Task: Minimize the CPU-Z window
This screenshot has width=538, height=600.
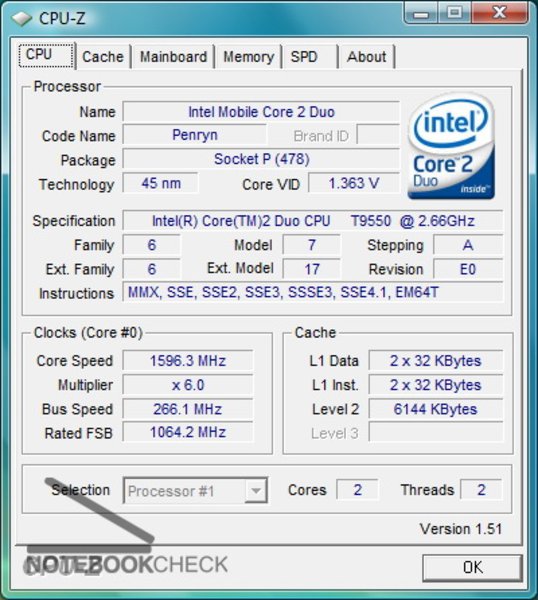Action: pos(421,13)
